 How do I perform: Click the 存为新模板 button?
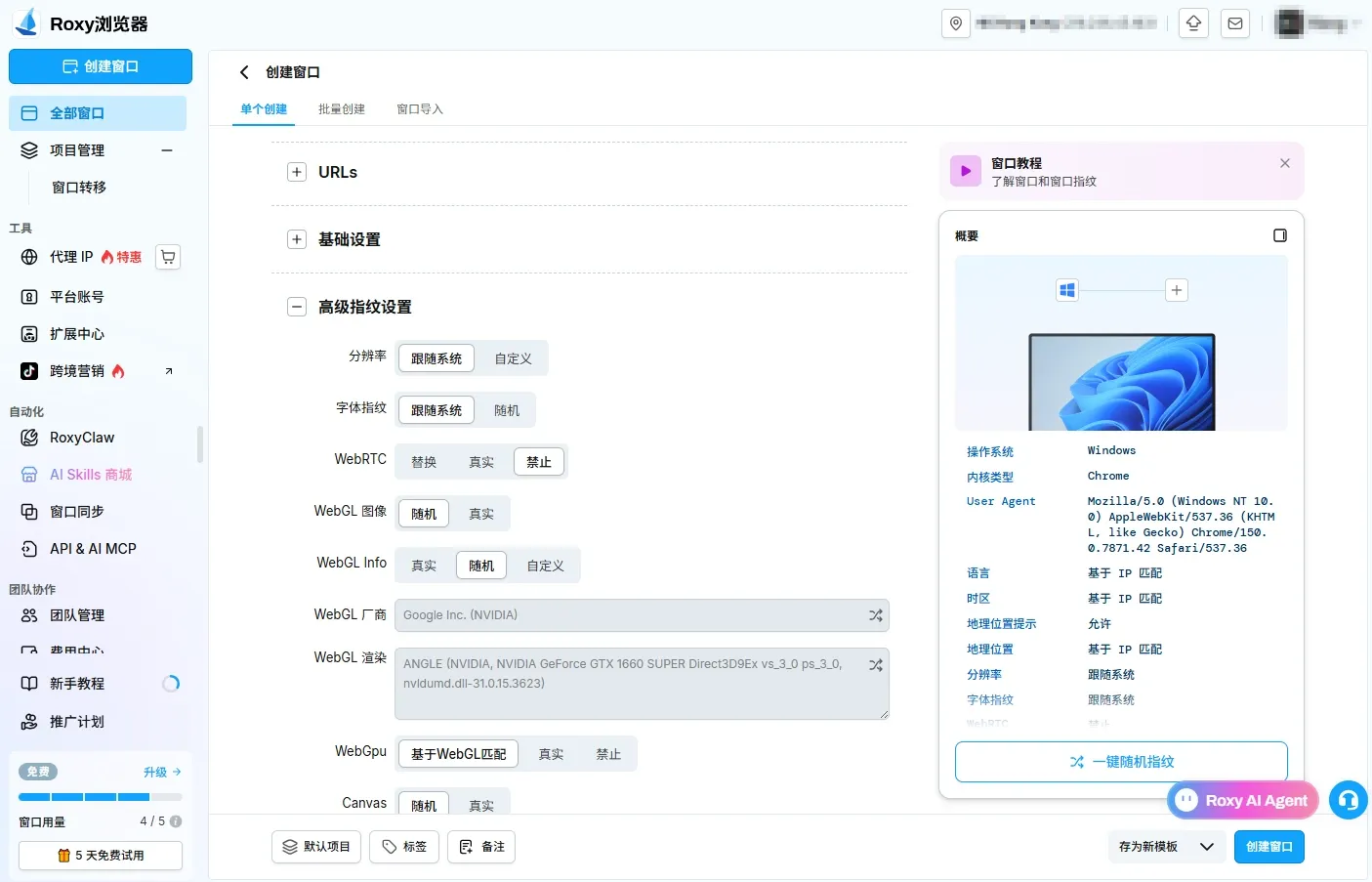[x=1148, y=847]
